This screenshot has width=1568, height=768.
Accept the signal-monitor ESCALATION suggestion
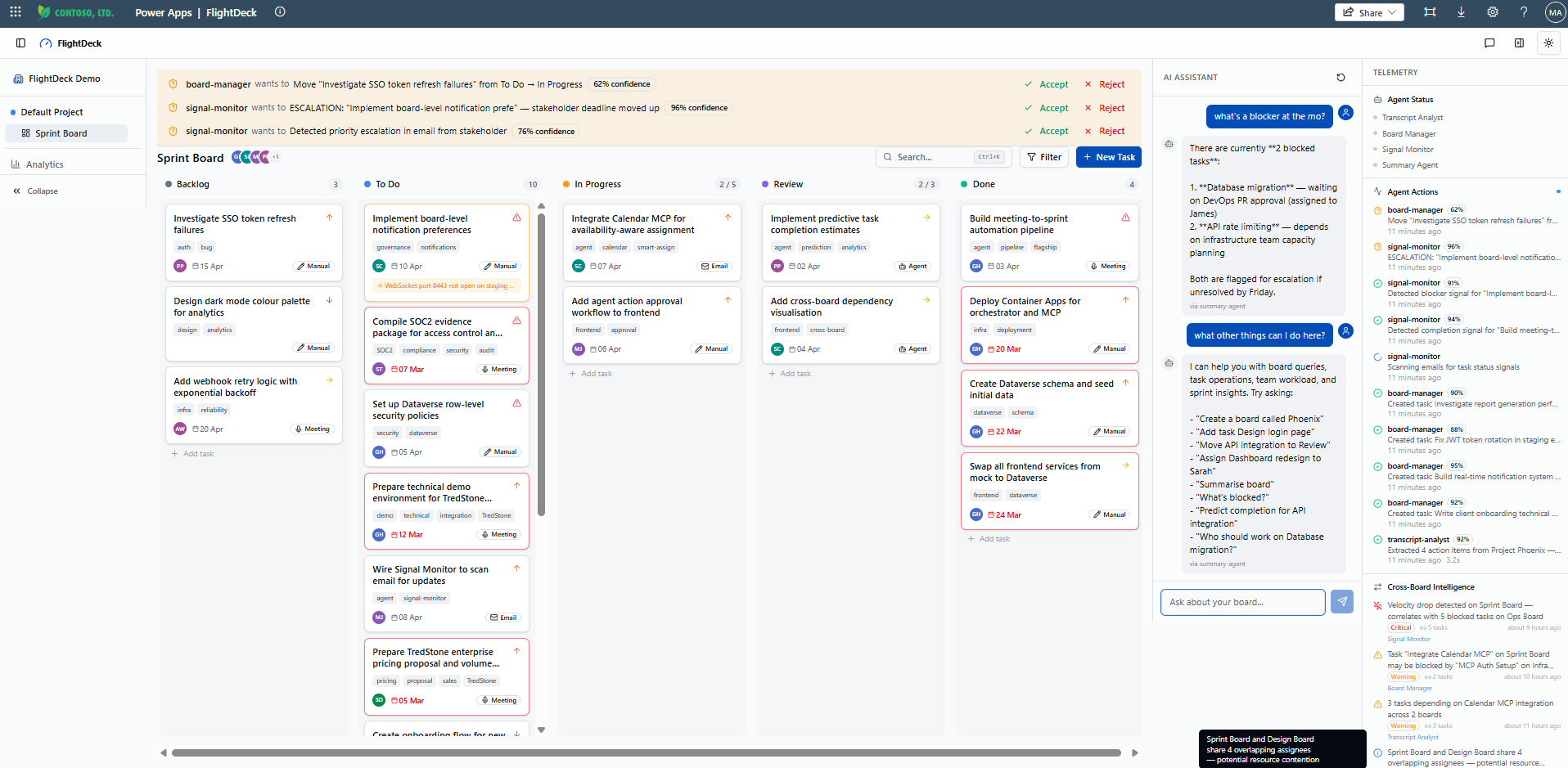1047,108
